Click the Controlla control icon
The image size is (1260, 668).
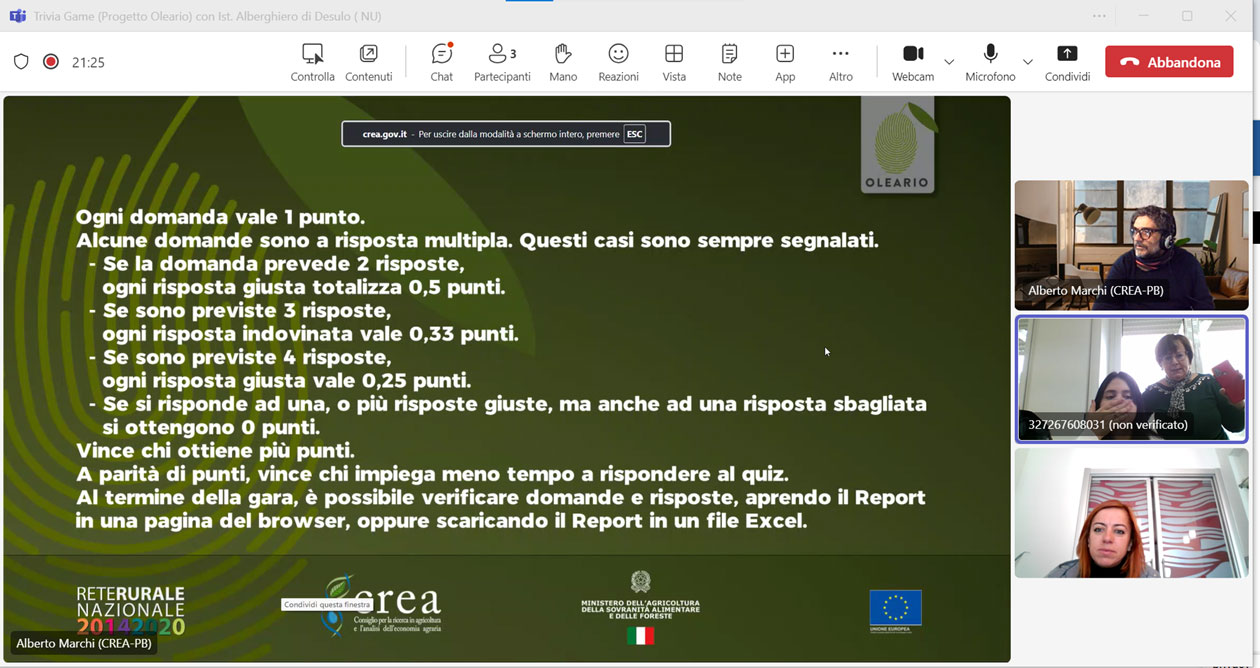pyautogui.click(x=312, y=62)
